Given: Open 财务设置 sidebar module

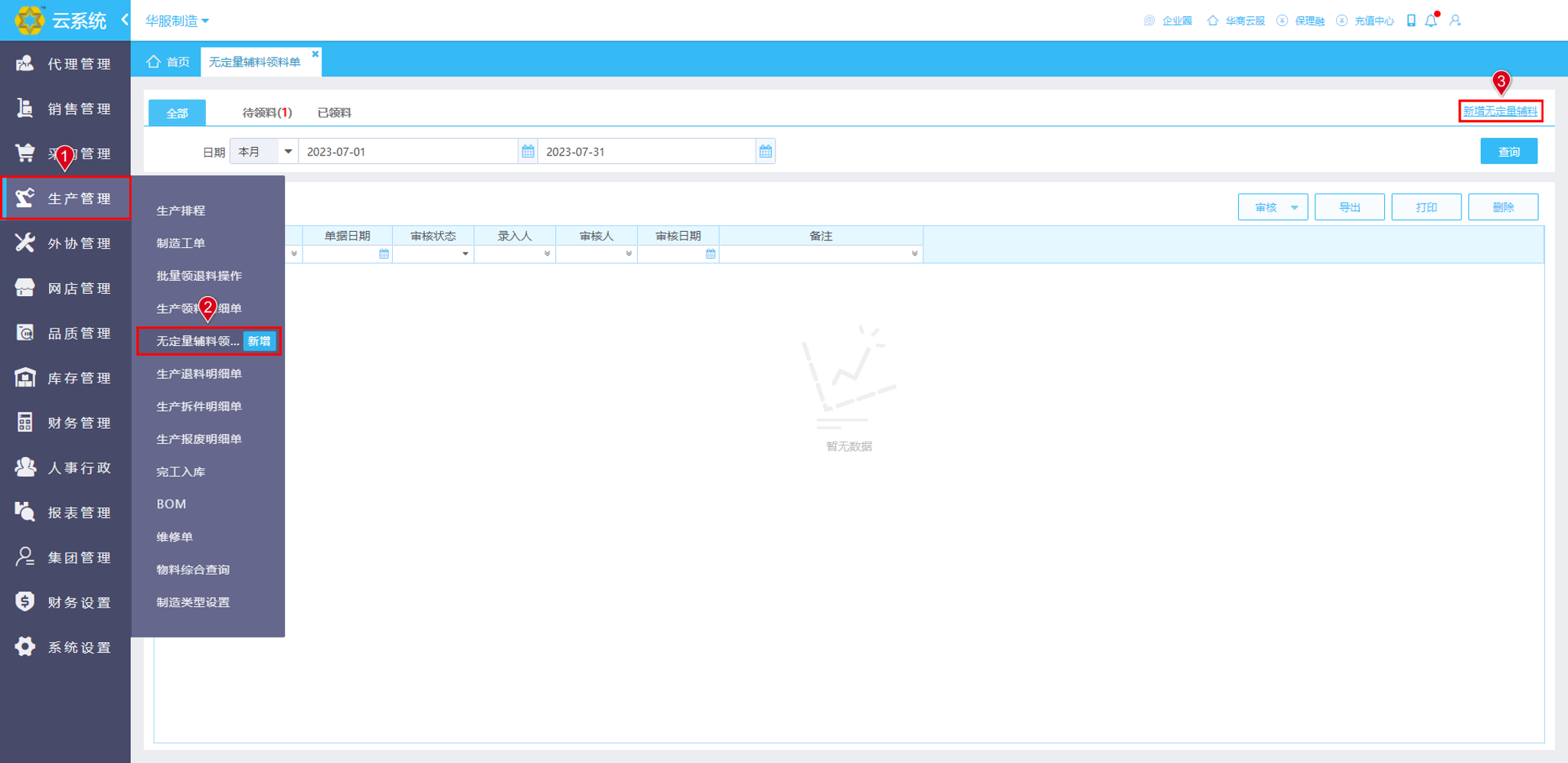Looking at the screenshot, I should click(65, 602).
